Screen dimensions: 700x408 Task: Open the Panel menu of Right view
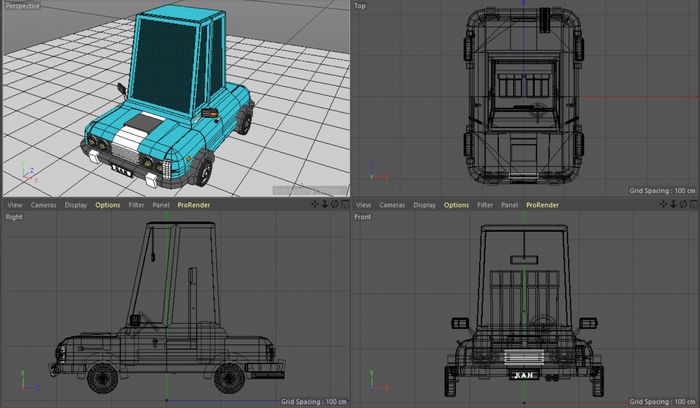pos(160,205)
